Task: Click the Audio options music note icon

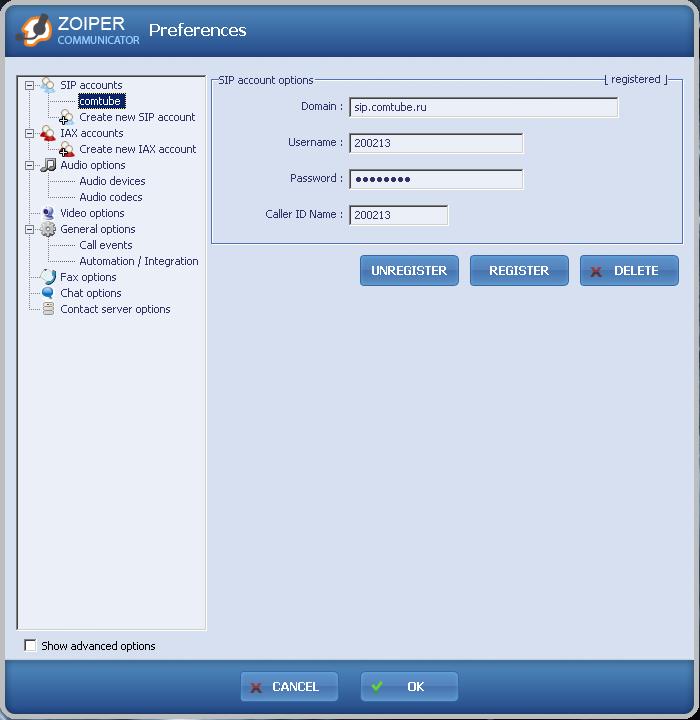Action: pyautogui.click(x=48, y=165)
